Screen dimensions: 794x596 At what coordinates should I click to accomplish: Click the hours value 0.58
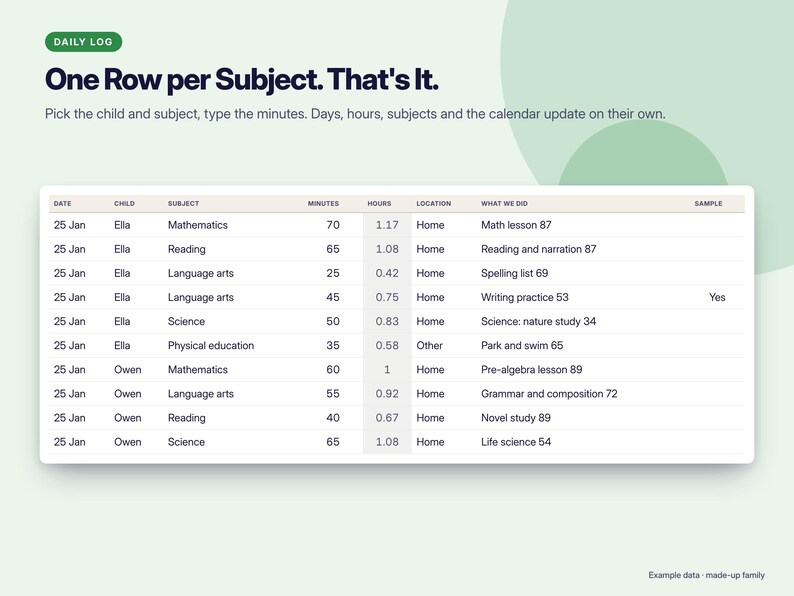tap(387, 345)
